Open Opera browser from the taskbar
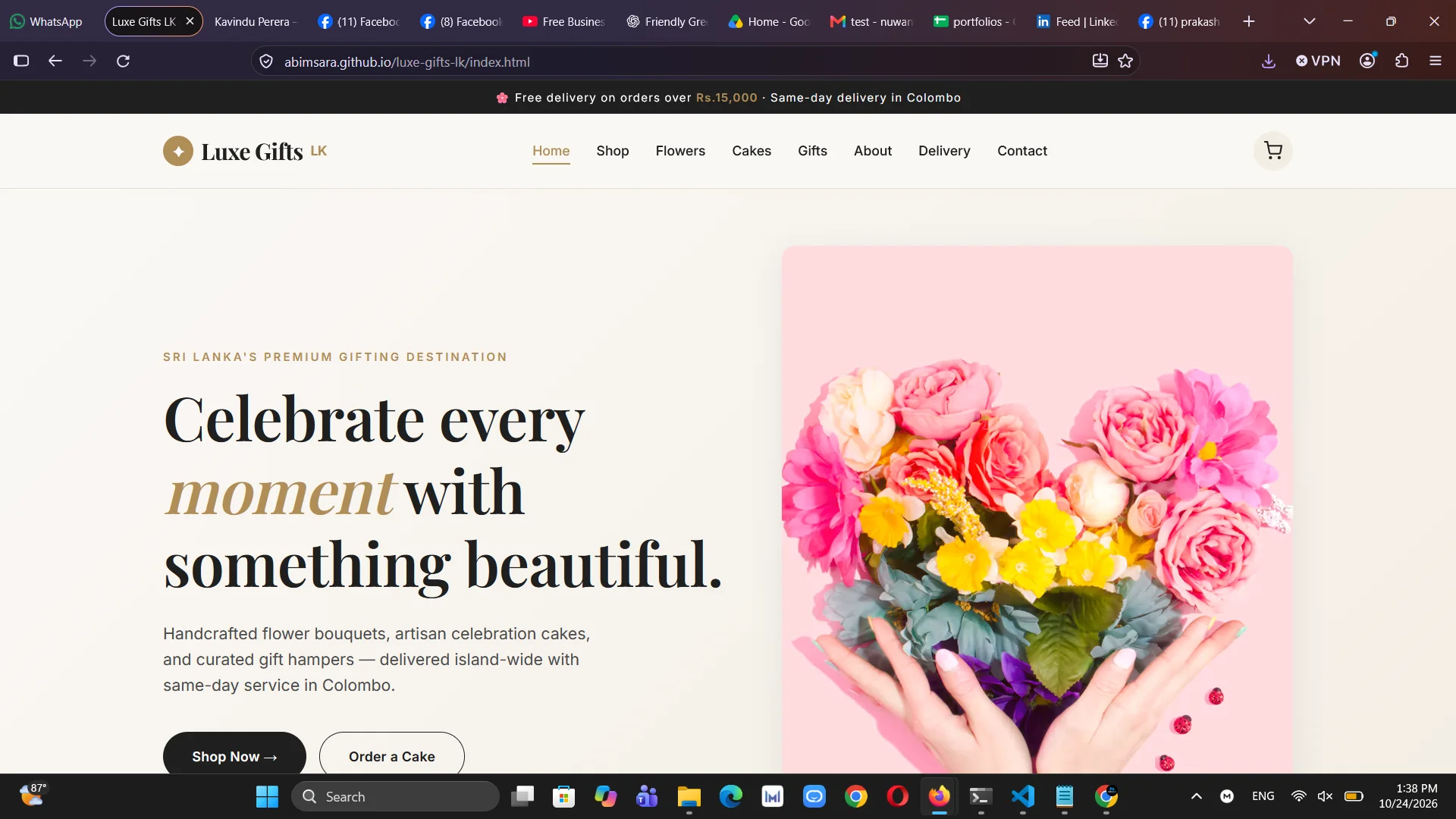The image size is (1456, 819). [897, 796]
